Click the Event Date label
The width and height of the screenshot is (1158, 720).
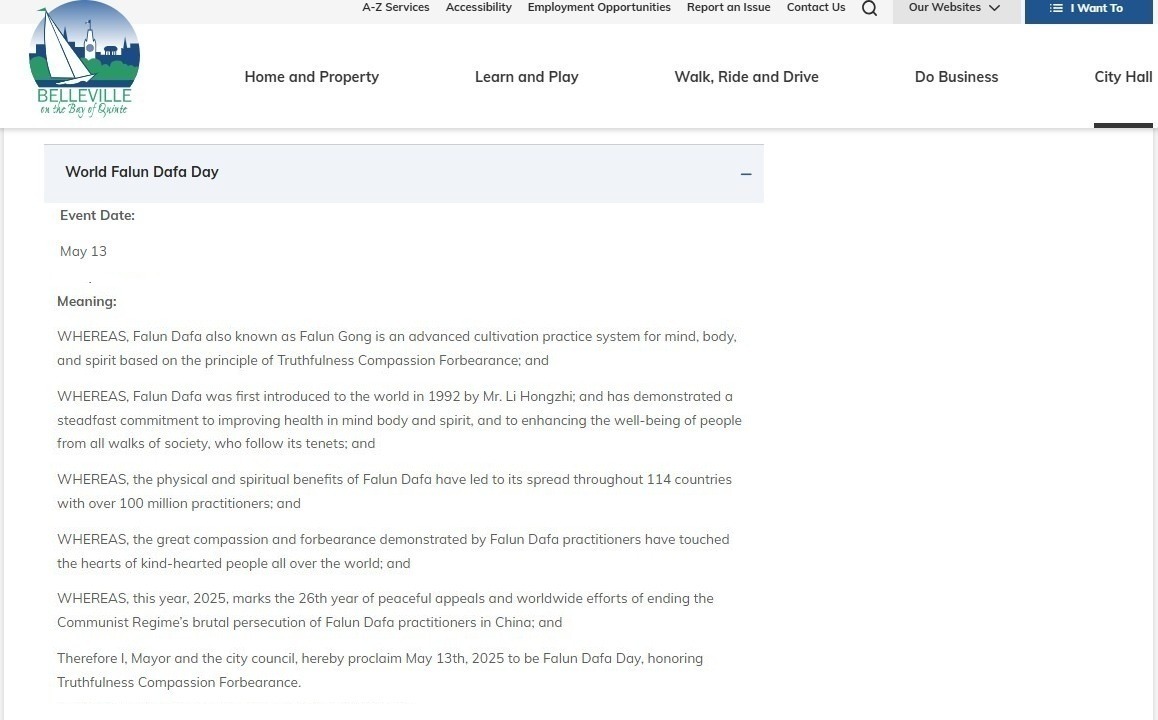pos(97,216)
